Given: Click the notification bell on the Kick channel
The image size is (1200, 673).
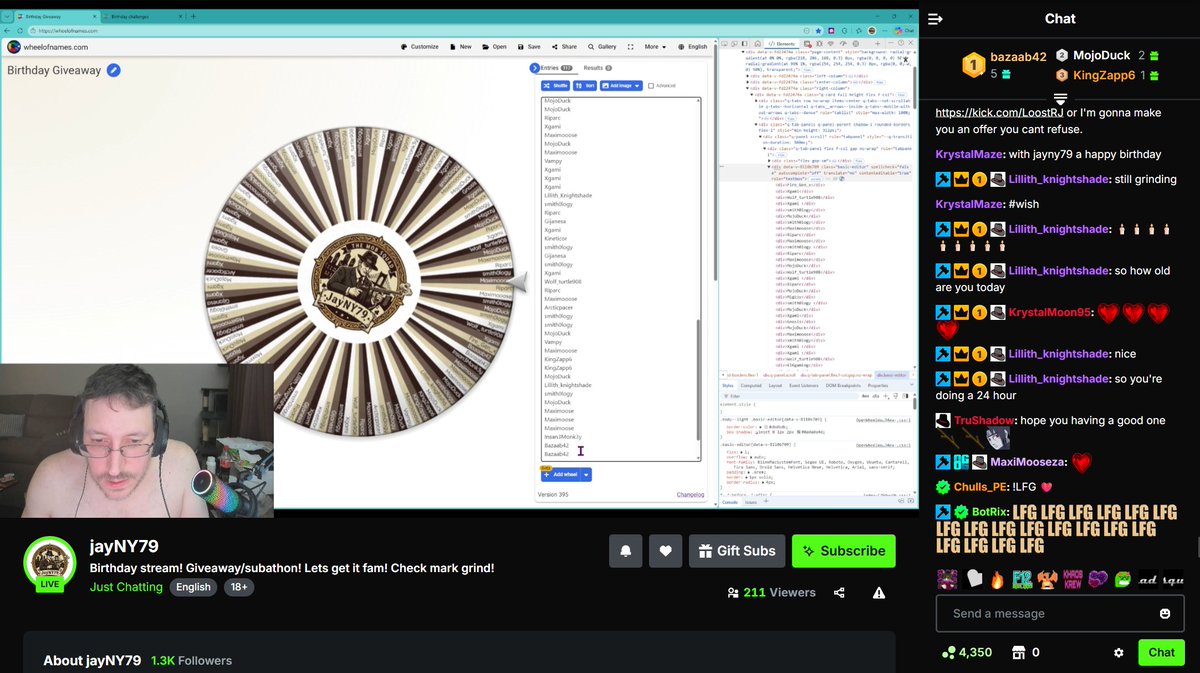Looking at the screenshot, I should (625, 550).
